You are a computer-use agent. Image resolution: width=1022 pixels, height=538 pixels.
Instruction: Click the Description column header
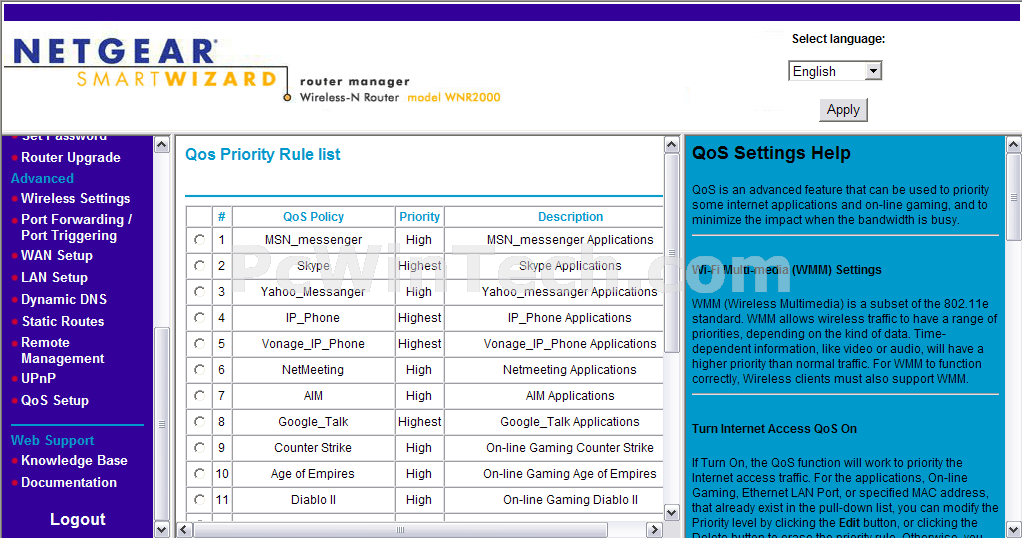tap(570, 217)
